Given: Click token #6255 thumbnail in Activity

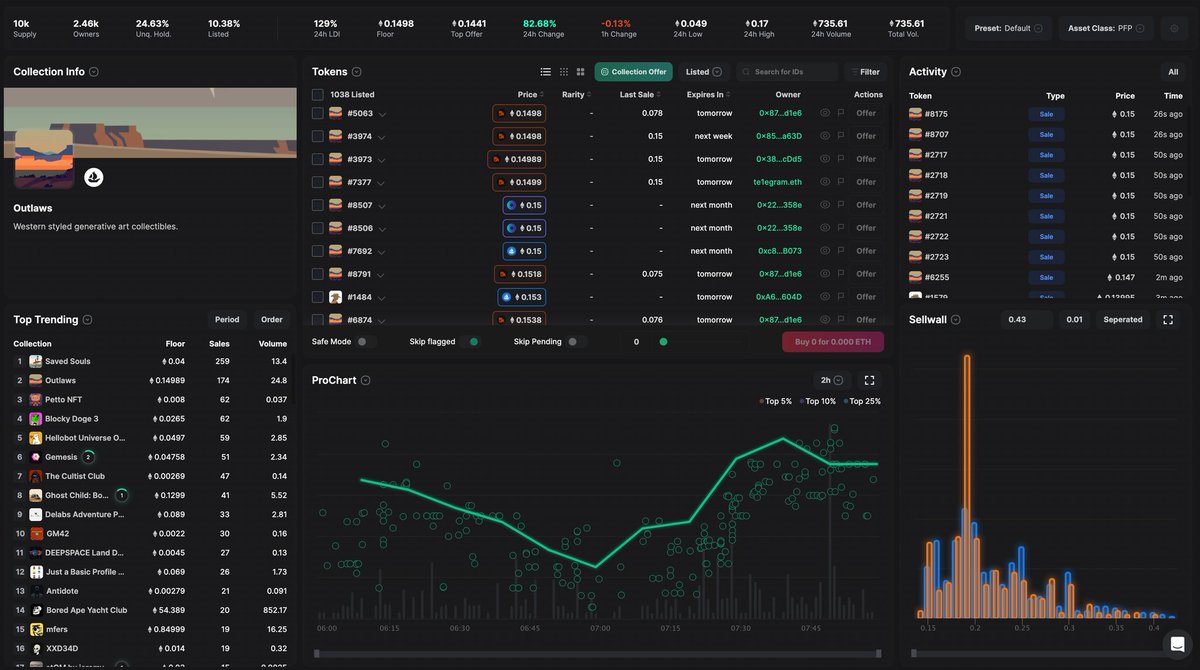Looking at the screenshot, I should coord(915,277).
